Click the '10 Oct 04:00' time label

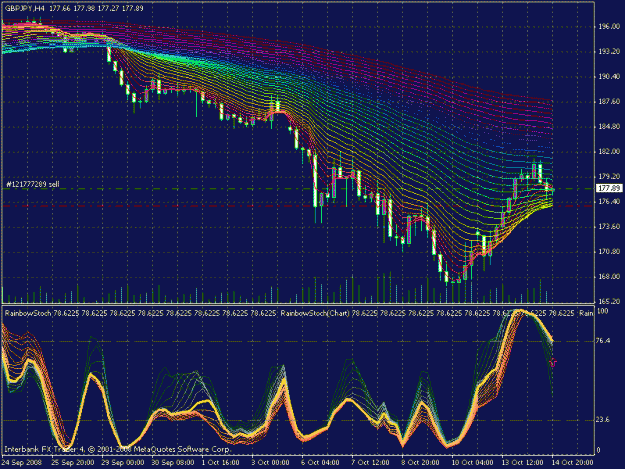click(x=472, y=463)
